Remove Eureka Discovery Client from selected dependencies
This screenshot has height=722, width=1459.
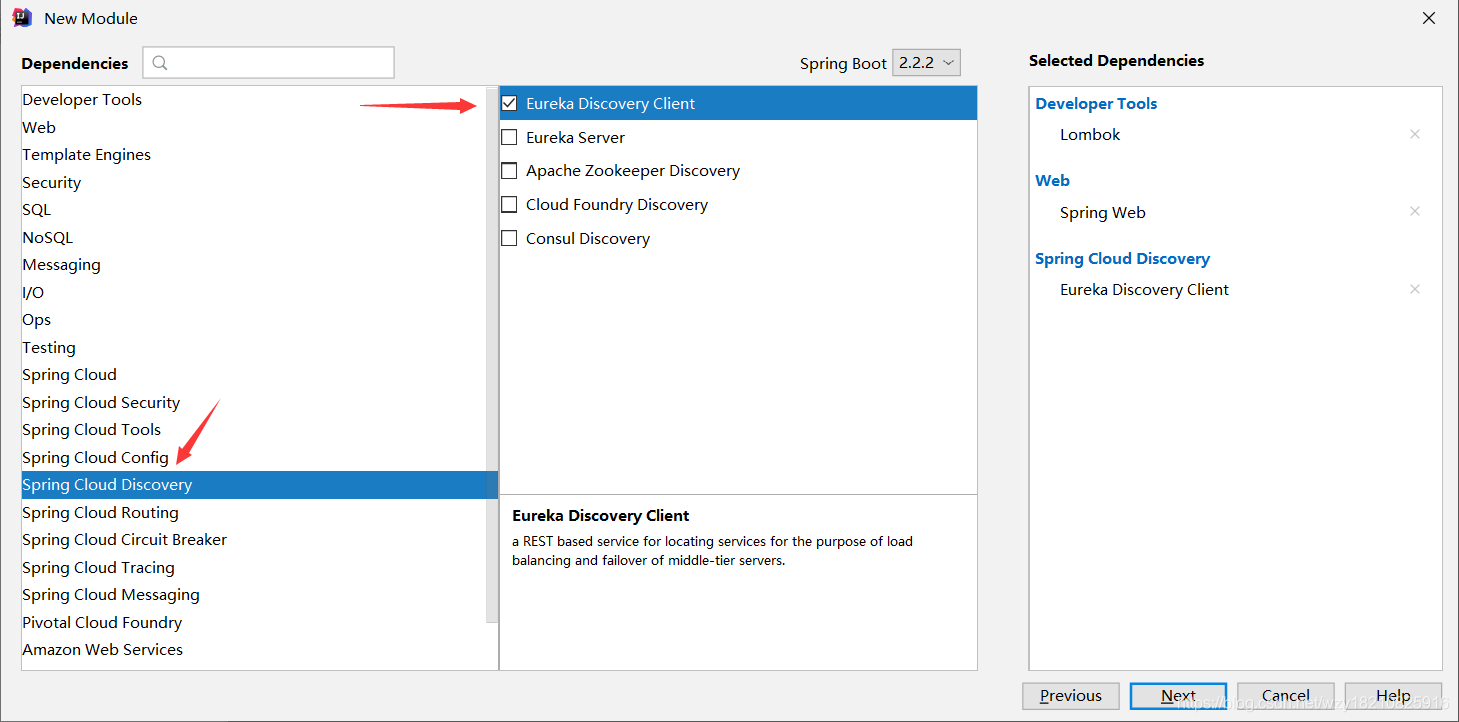[x=1414, y=289]
